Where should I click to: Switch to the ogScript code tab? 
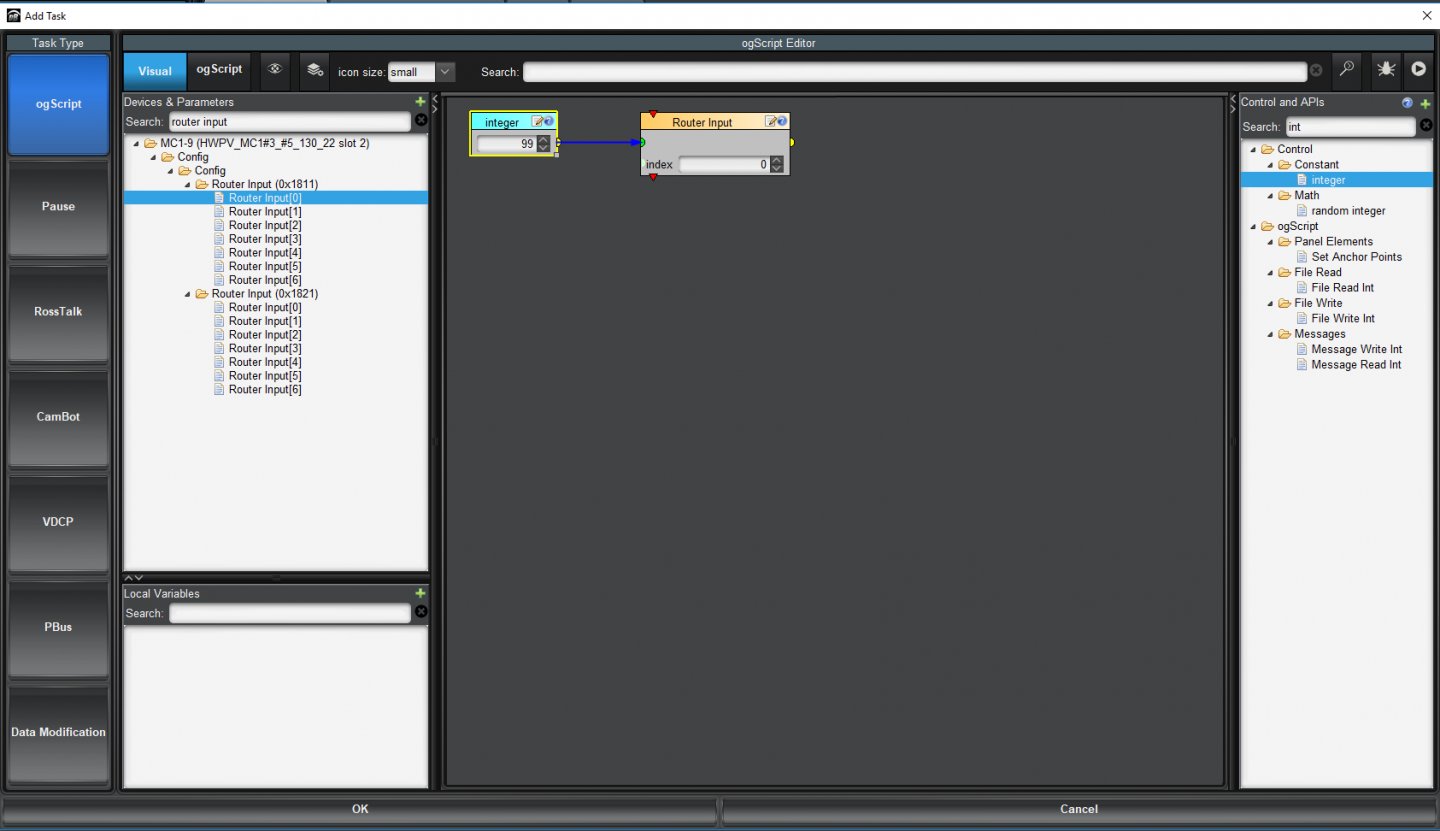[x=219, y=70]
